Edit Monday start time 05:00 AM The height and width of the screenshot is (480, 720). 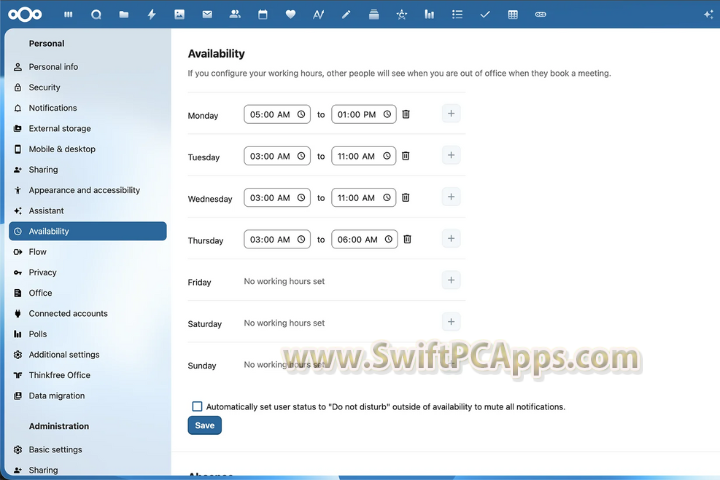click(x=277, y=114)
